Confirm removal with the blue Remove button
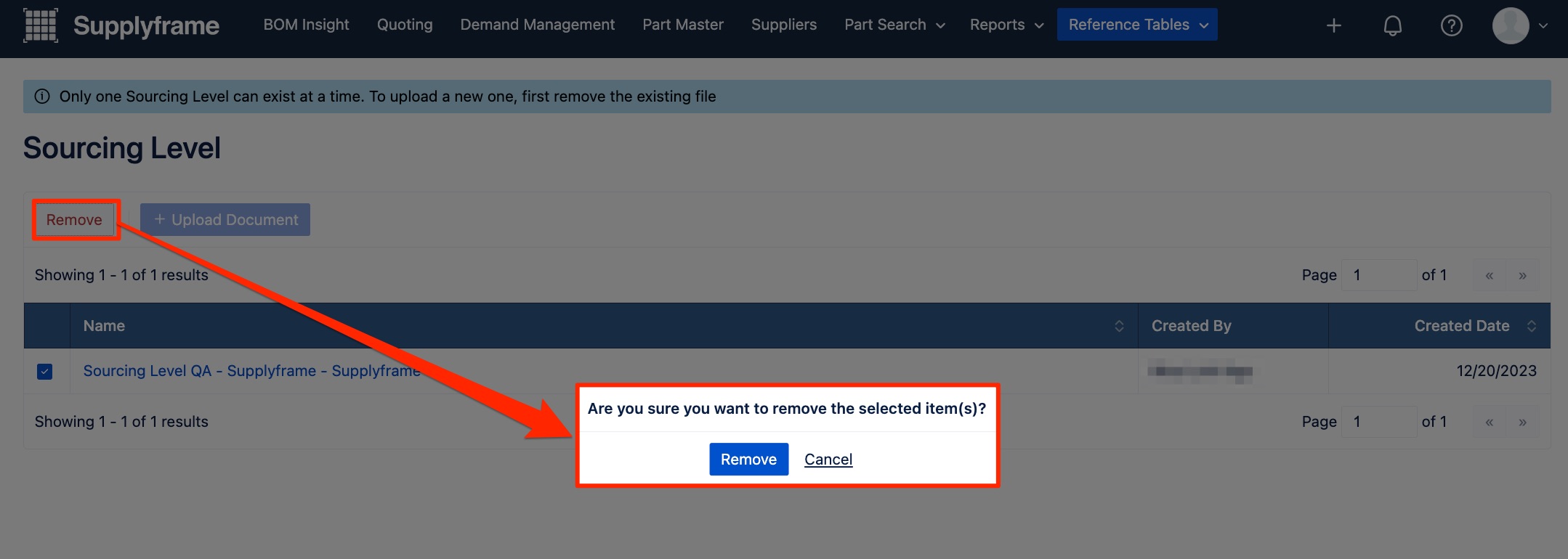1568x559 pixels. coord(748,460)
